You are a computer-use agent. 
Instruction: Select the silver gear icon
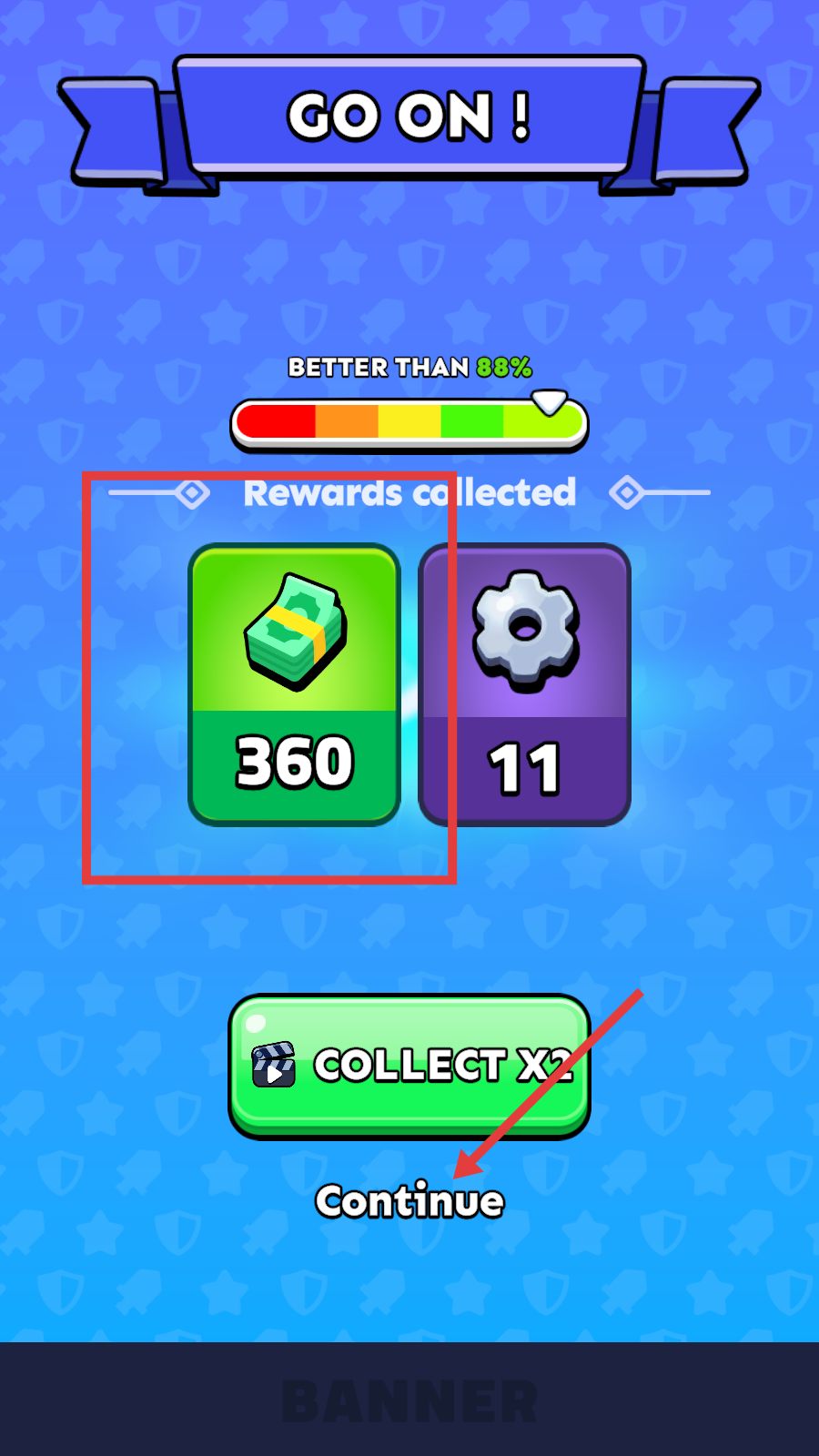[525, 630]
